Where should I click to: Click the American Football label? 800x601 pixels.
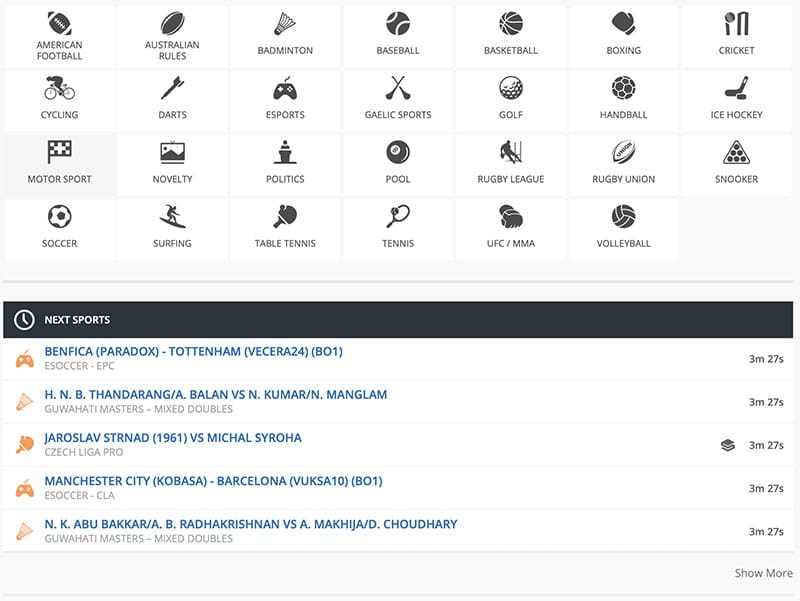[x=60, y=51]
